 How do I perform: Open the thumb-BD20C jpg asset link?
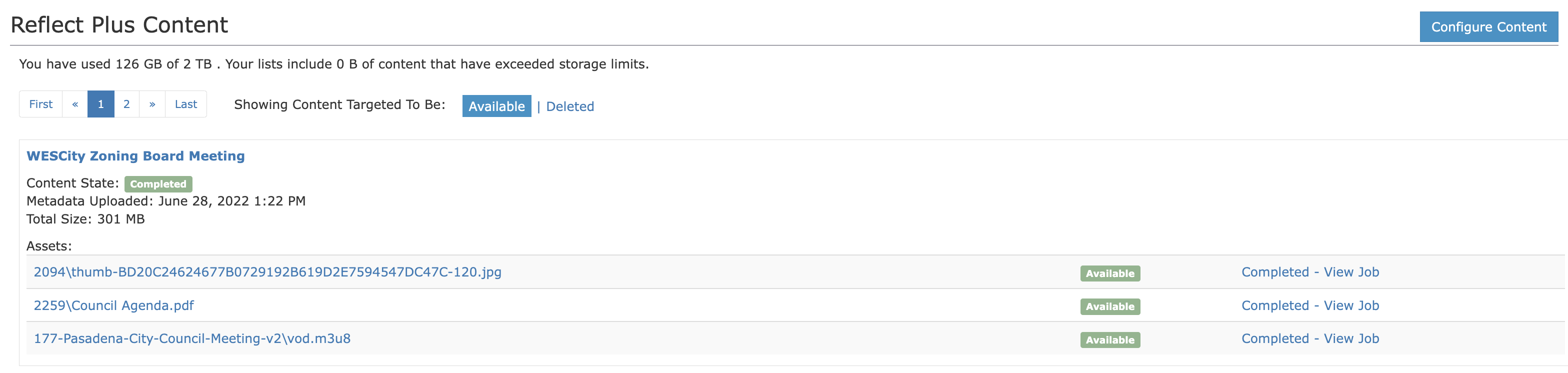(267, 272)
